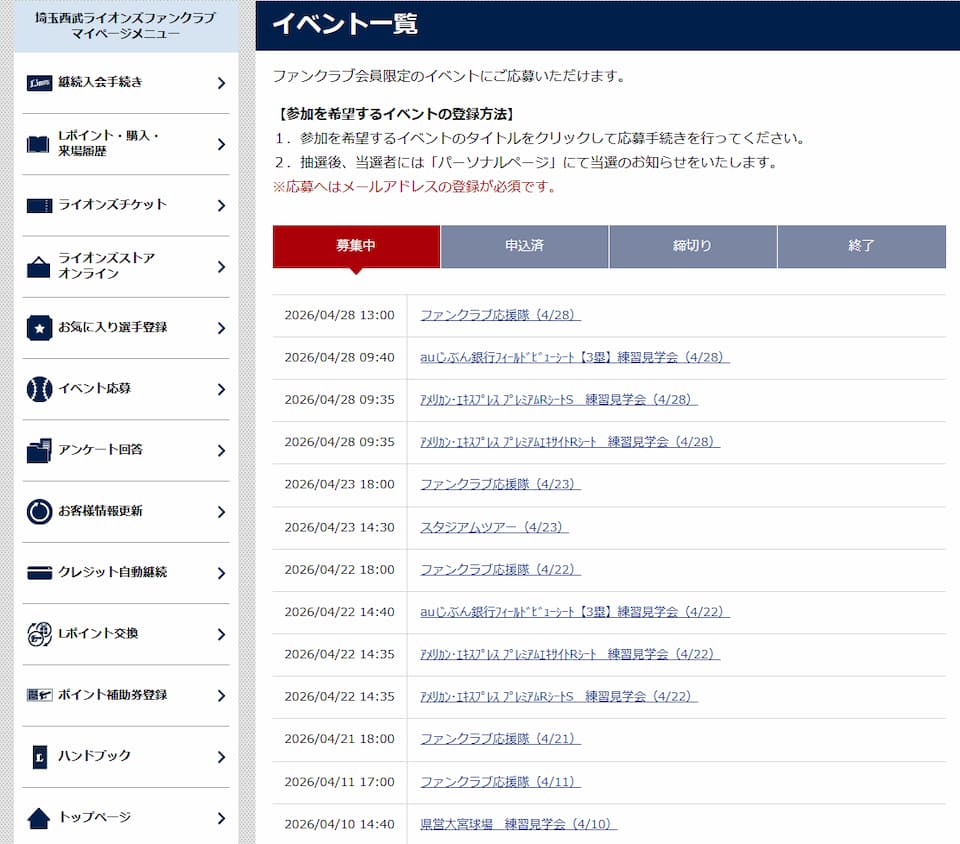Expand the ポイント補助券登録 chevron arrow
This screenshot has width=960, height=844.
[x=221, y=696]
